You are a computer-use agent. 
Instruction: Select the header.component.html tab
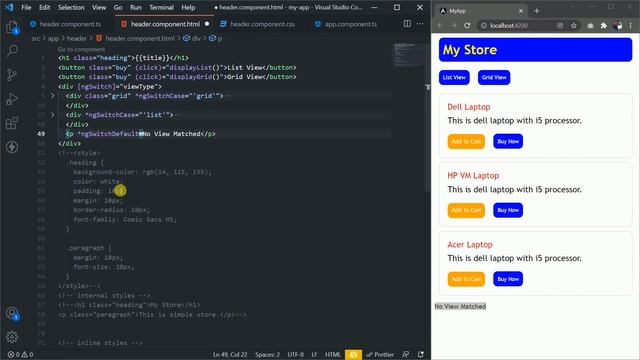click(x=165, y=24)
